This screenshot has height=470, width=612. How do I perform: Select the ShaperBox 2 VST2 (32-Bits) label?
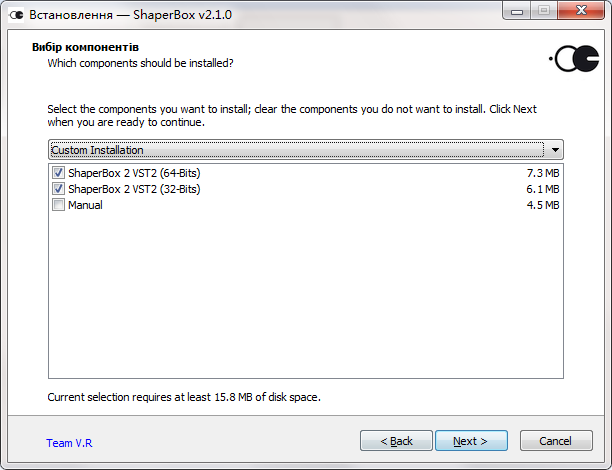point(134,189)
